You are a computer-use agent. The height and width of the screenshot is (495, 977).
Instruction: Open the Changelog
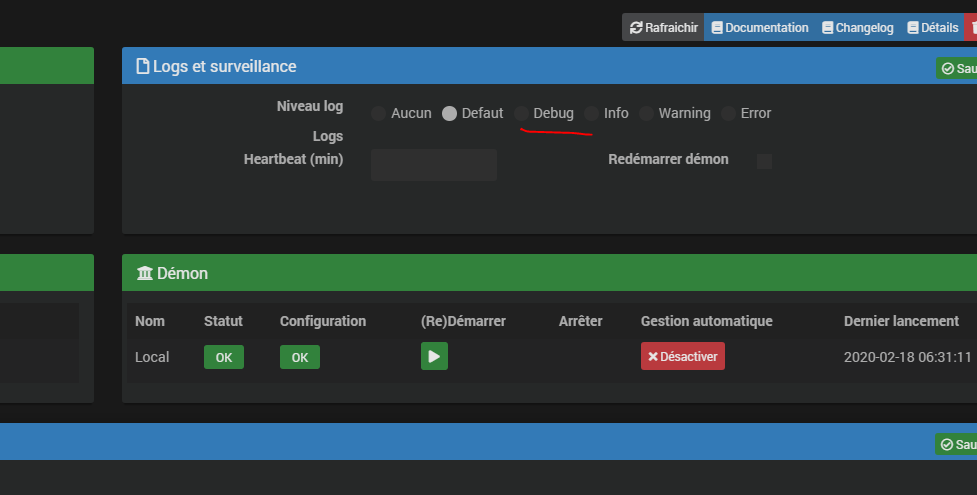pos(857,27)
